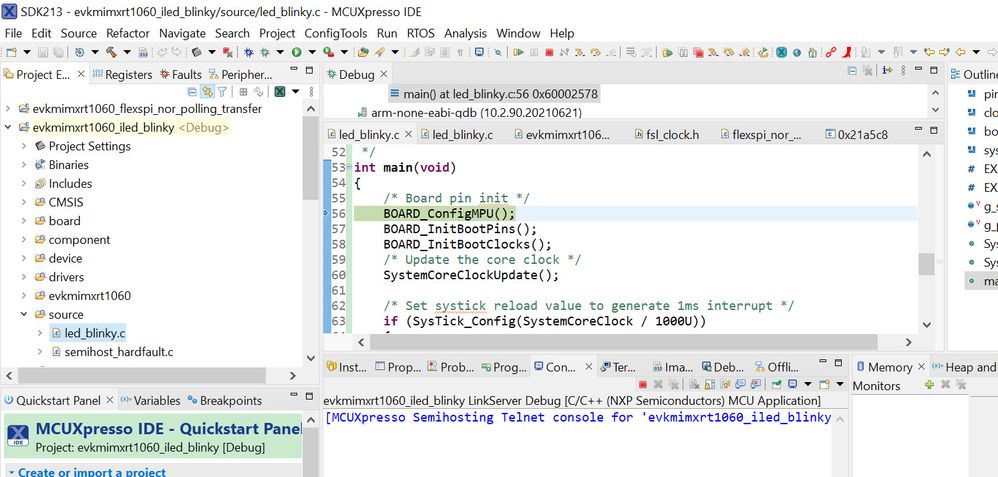
Task: Switch to the Faults tab
Action: (181, 75)
